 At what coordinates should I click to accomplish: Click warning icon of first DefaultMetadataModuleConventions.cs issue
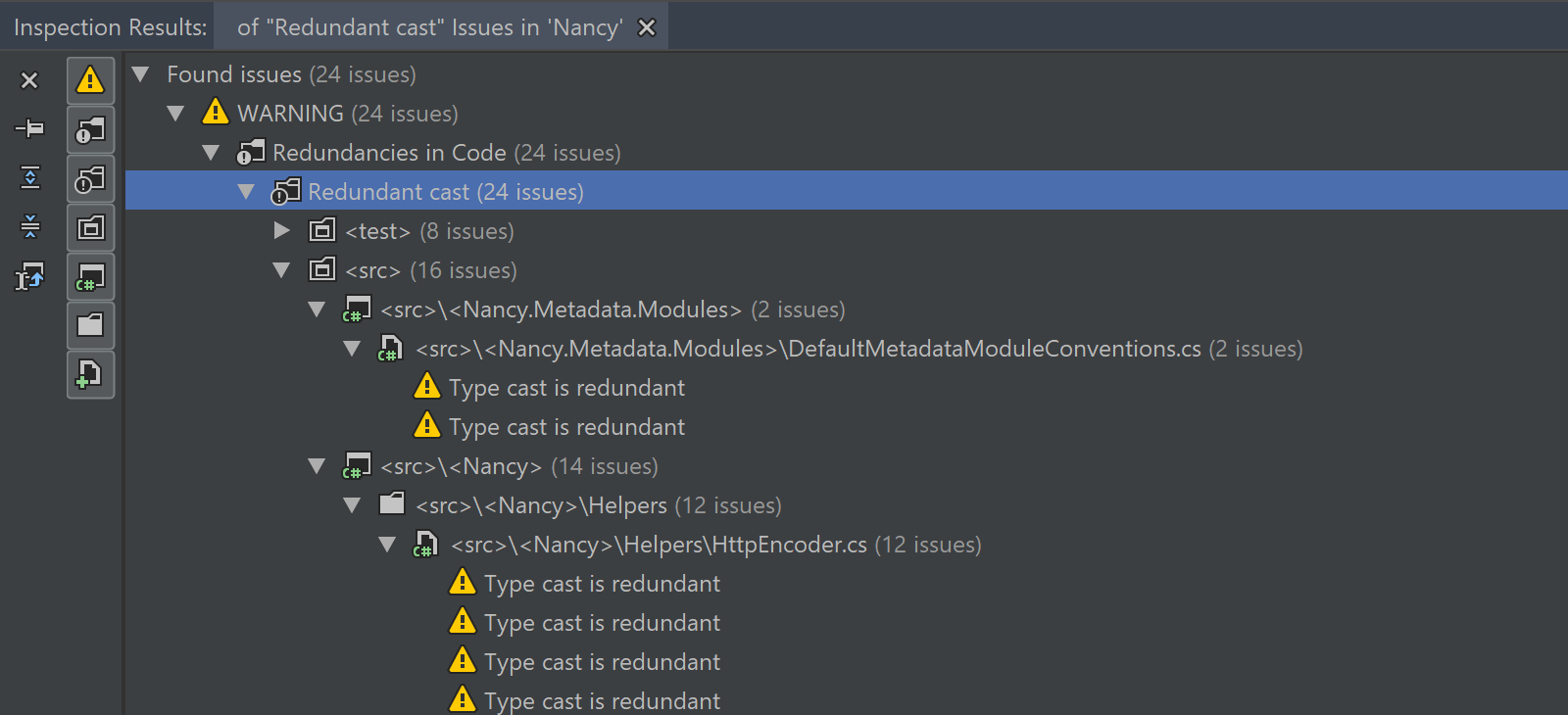426,386
